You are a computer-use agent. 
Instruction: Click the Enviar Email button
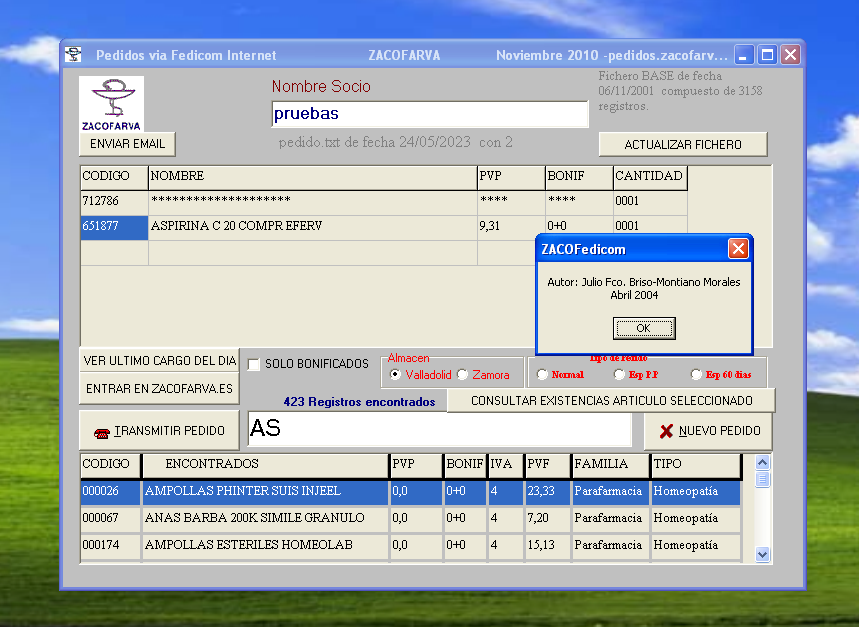127,144
